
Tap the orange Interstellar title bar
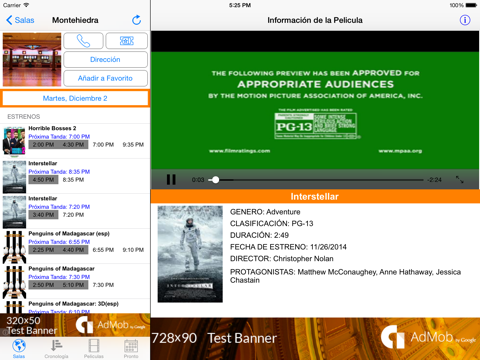(315, 197)
